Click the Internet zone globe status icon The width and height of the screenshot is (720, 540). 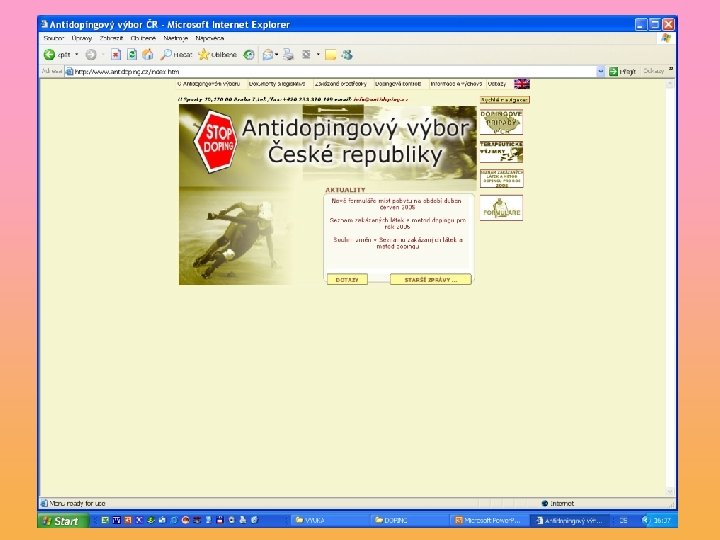[x=545, y=503]
